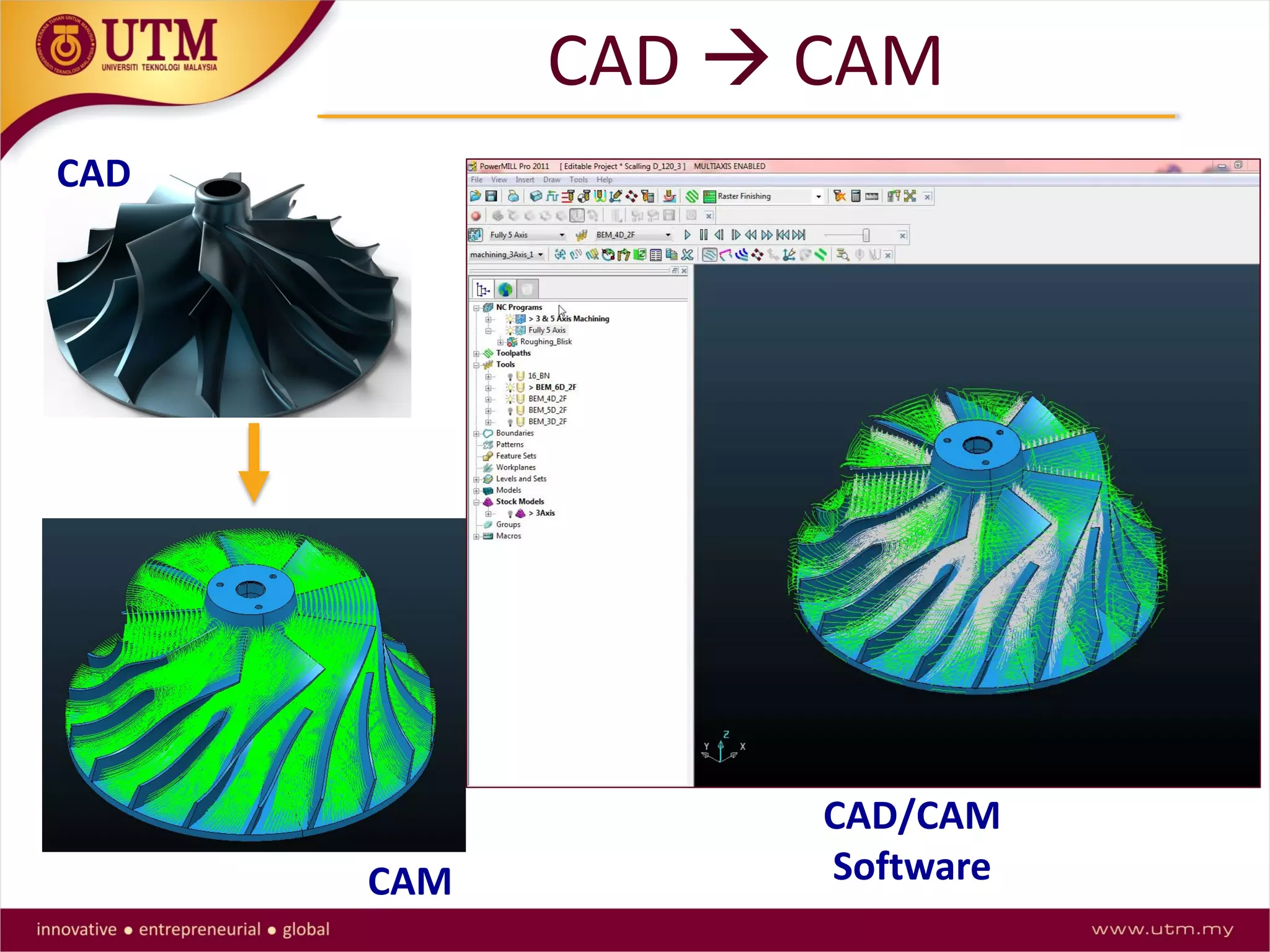Open the File menu
Screen dimensions: 1270x952
pyautogui.click(x=476, y=180)
